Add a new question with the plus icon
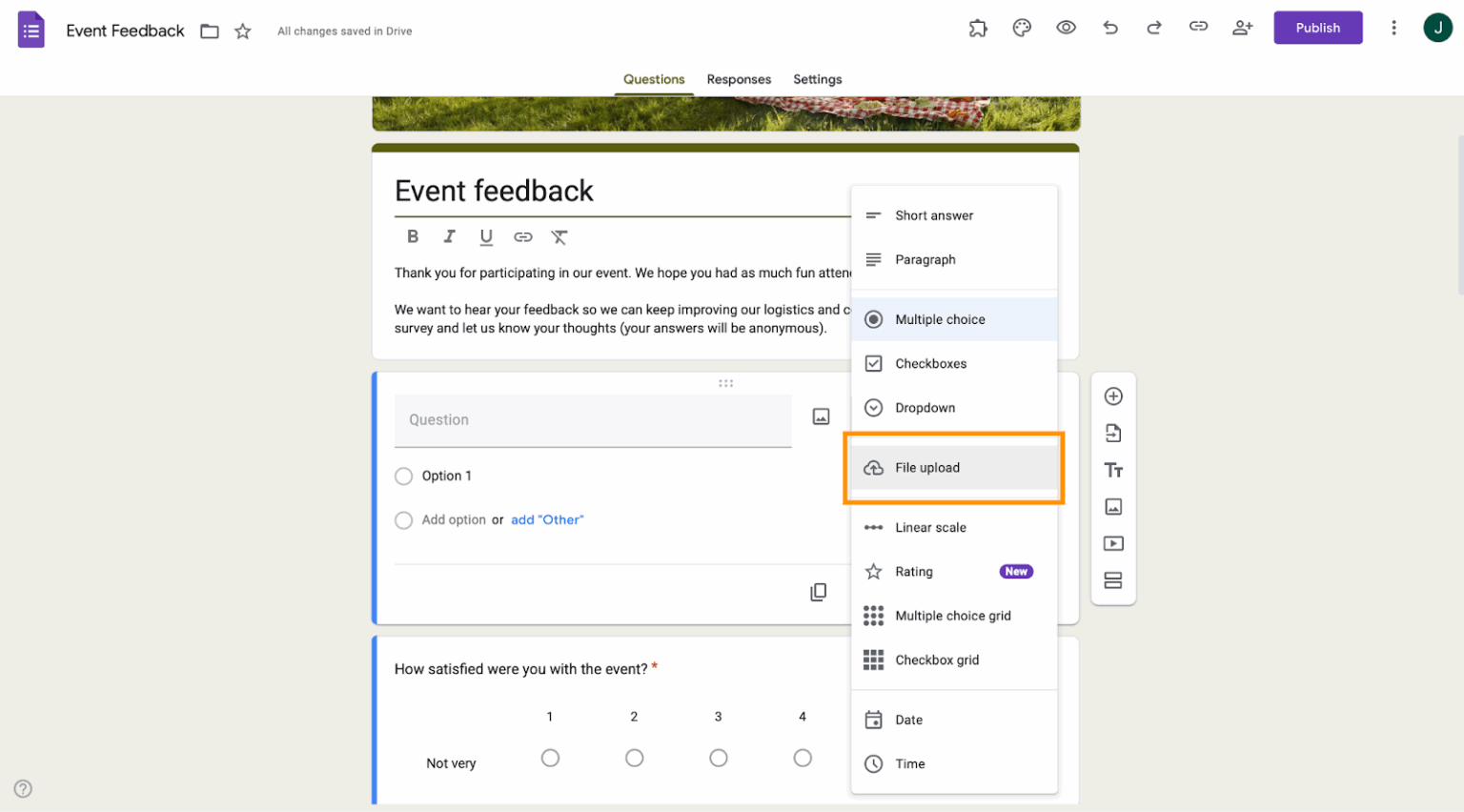Screen dimensions: 1464x812 tap(1113, 396)
